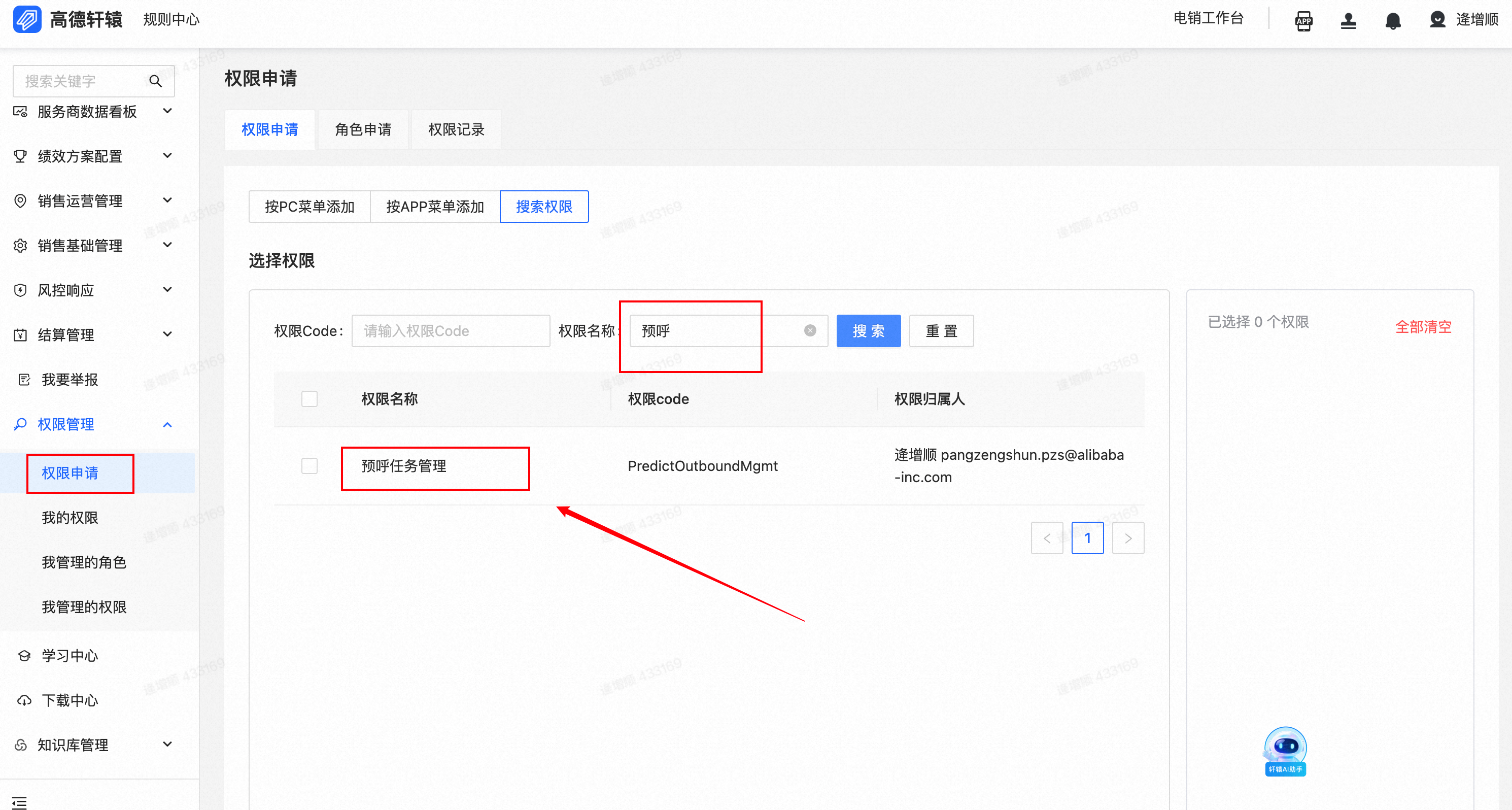Click the 权限管理 key icon
This screenshot has width=1512, height=810.
[20, 424]
